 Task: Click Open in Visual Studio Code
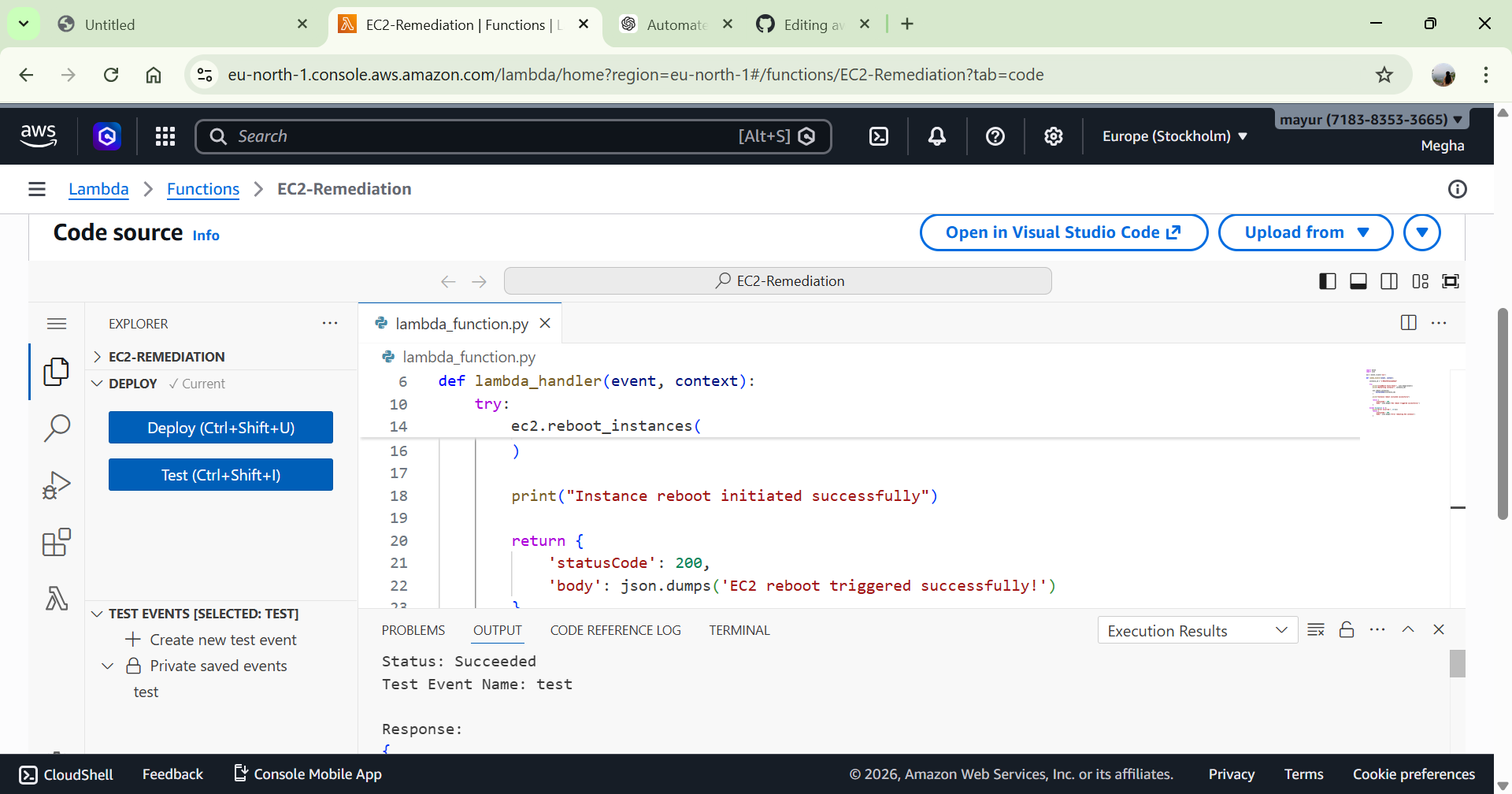click(x=1063, y=232)
